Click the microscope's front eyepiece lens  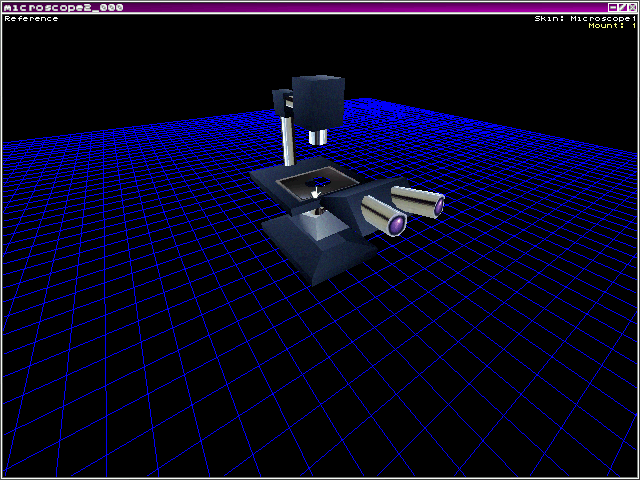396,226
